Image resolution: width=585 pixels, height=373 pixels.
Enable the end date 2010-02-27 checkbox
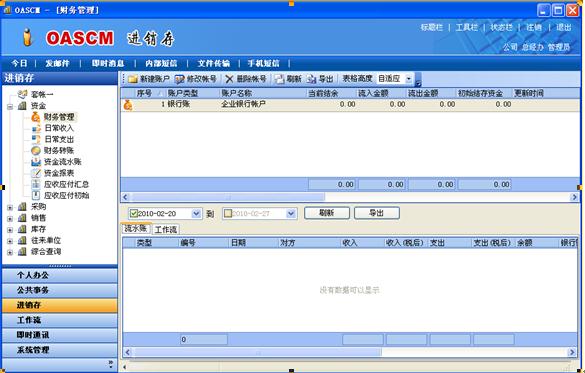click(228, 213)
